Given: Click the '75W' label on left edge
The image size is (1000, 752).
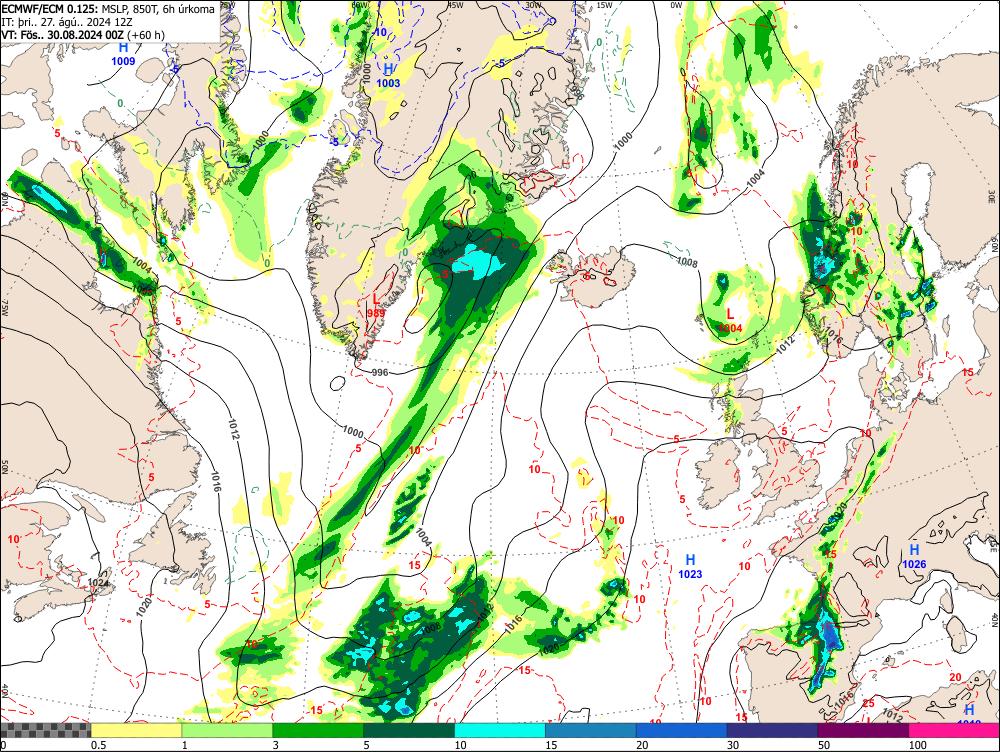Looking at the screenshot, I should pyautogui.click(x=4, y=308).
